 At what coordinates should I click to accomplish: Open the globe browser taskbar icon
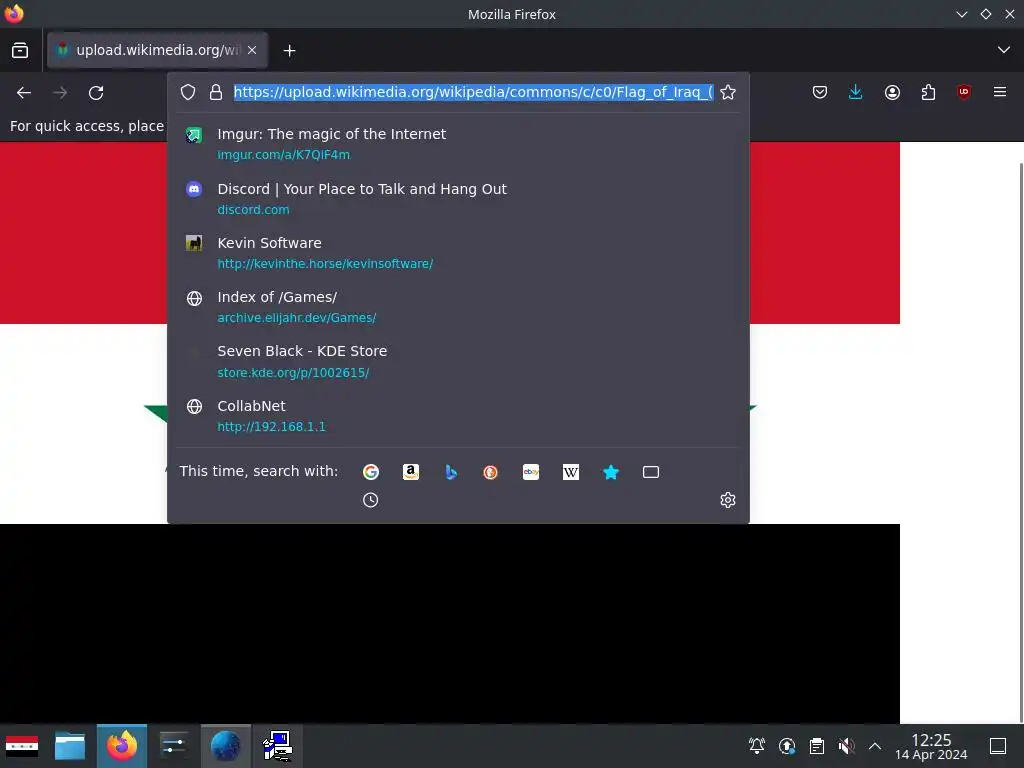coord(225,746)
